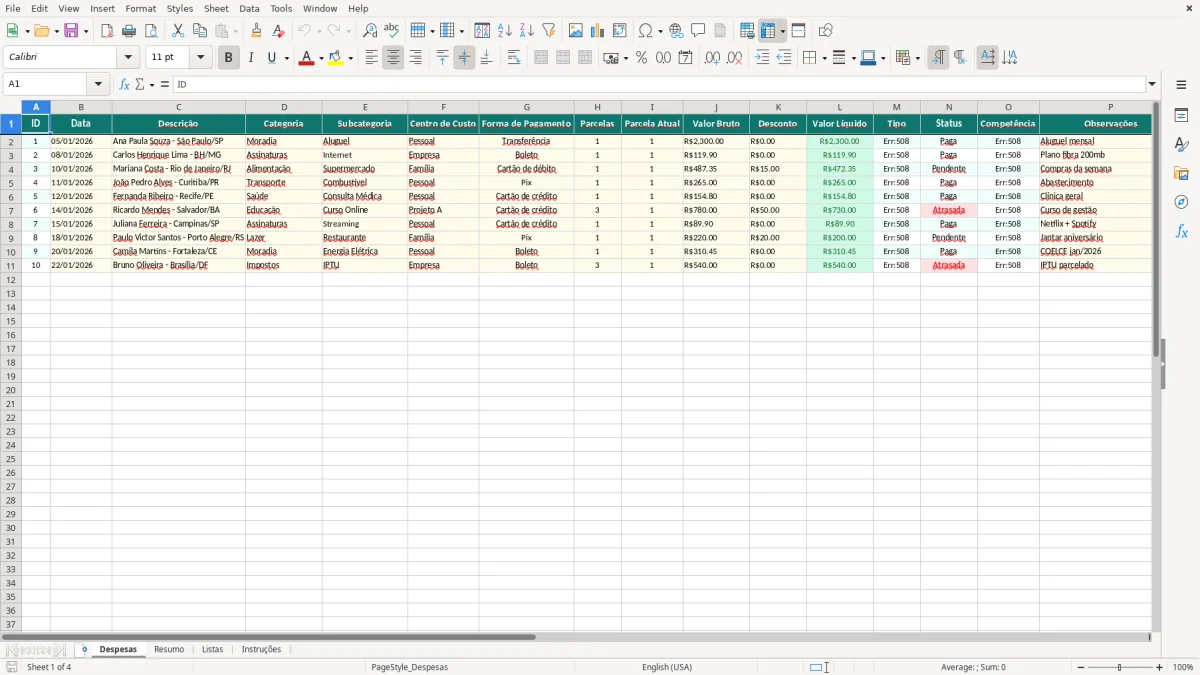Adjust the zoom slider
This screenshot has width=1200, height=675.
(x=1119, y=667)
